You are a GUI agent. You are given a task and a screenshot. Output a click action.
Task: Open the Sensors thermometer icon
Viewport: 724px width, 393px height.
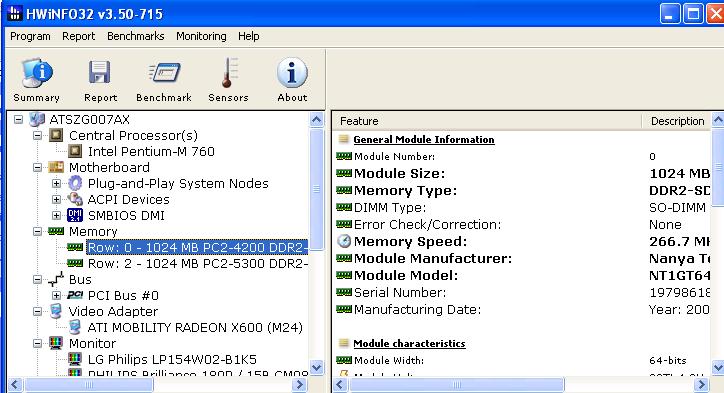click(x=229, y=73)
